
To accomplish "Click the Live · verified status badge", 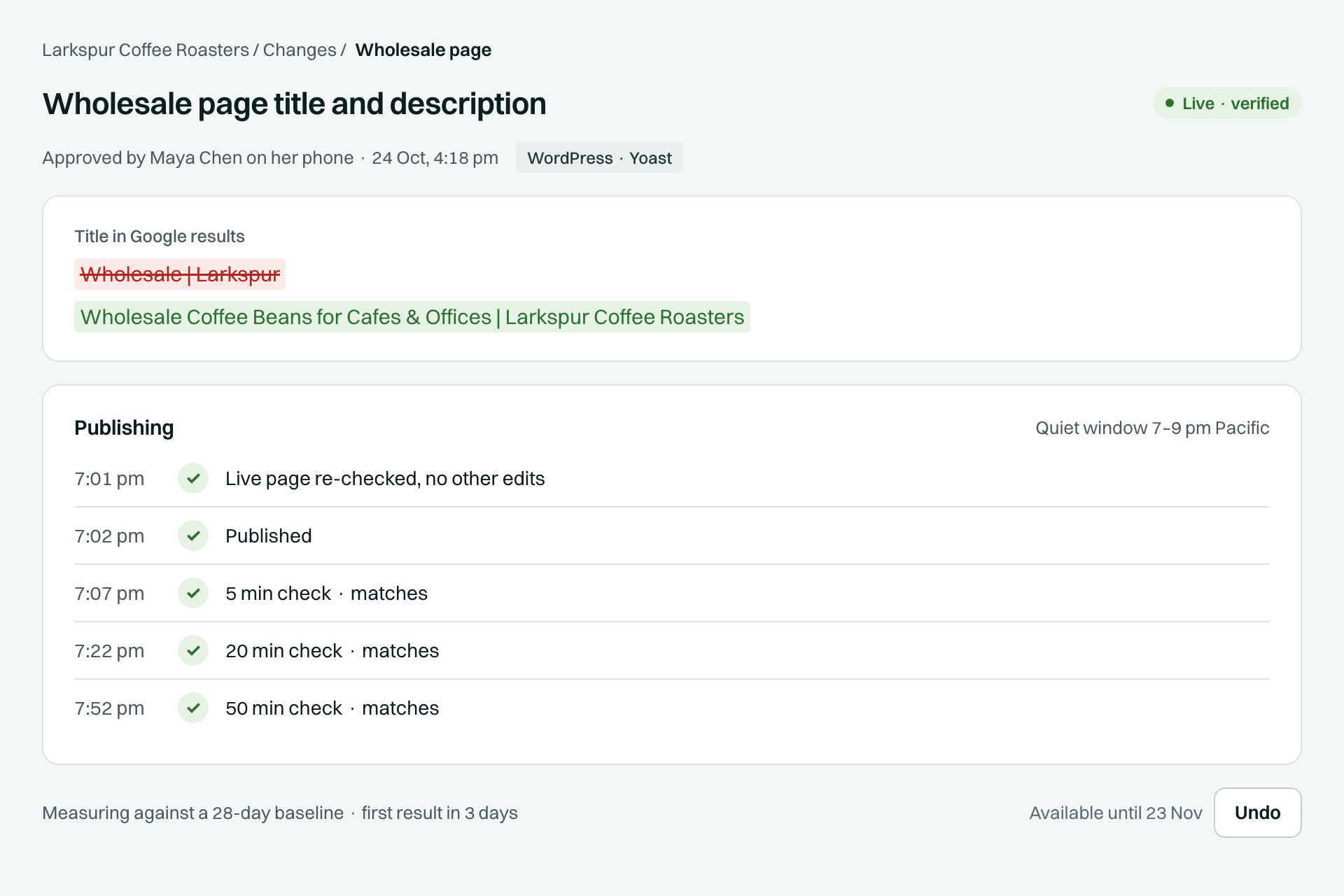I will [x=1227, y=104].
